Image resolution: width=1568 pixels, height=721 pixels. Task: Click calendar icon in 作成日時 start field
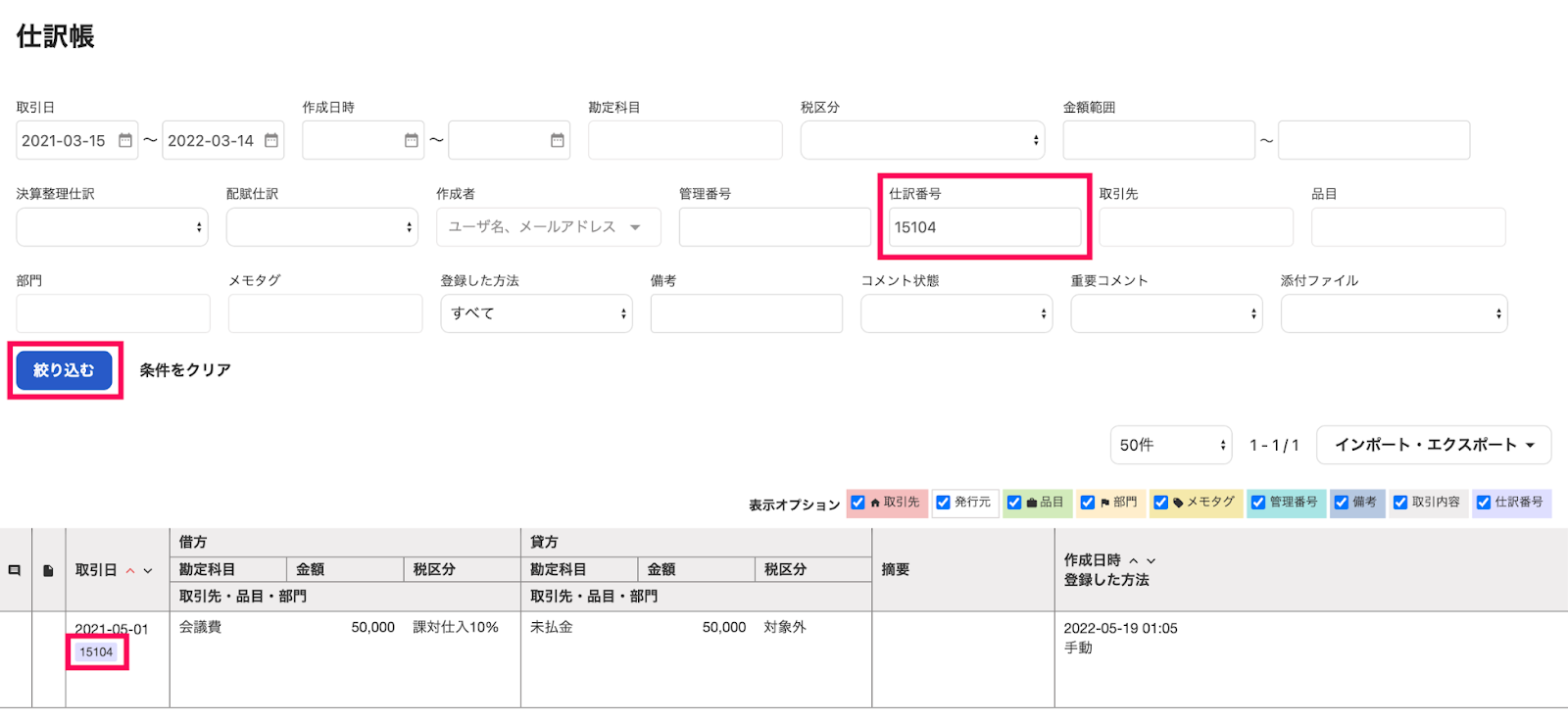(x=412, y=141)
